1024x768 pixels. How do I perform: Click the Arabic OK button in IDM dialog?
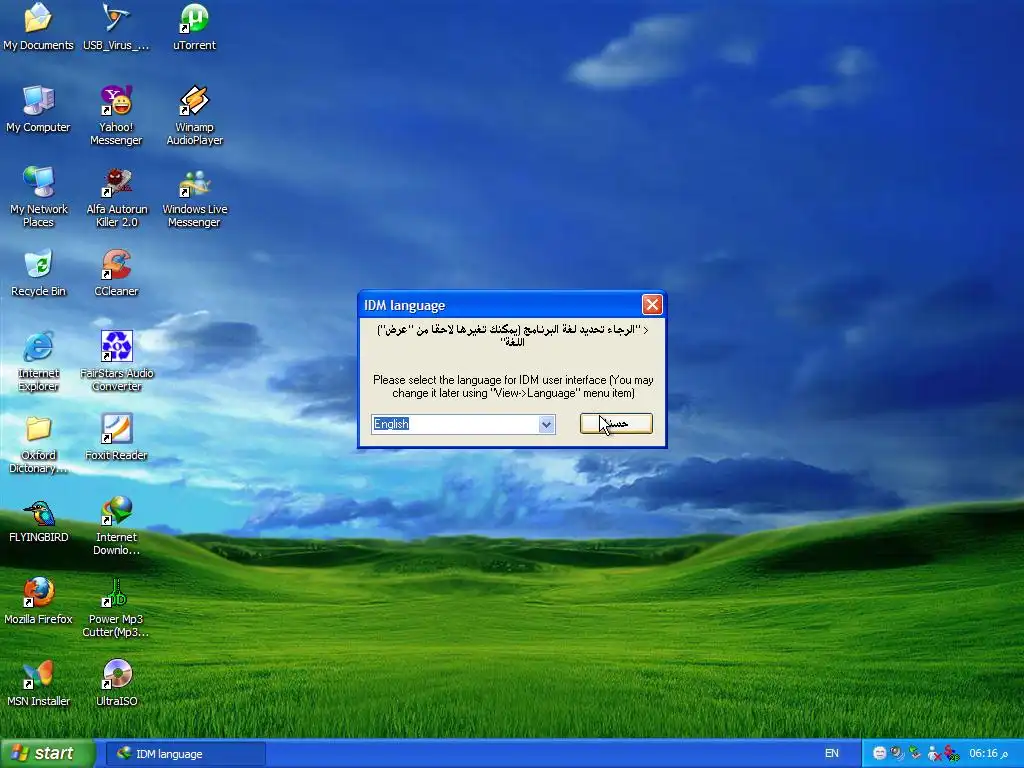[x=616, y=423]
